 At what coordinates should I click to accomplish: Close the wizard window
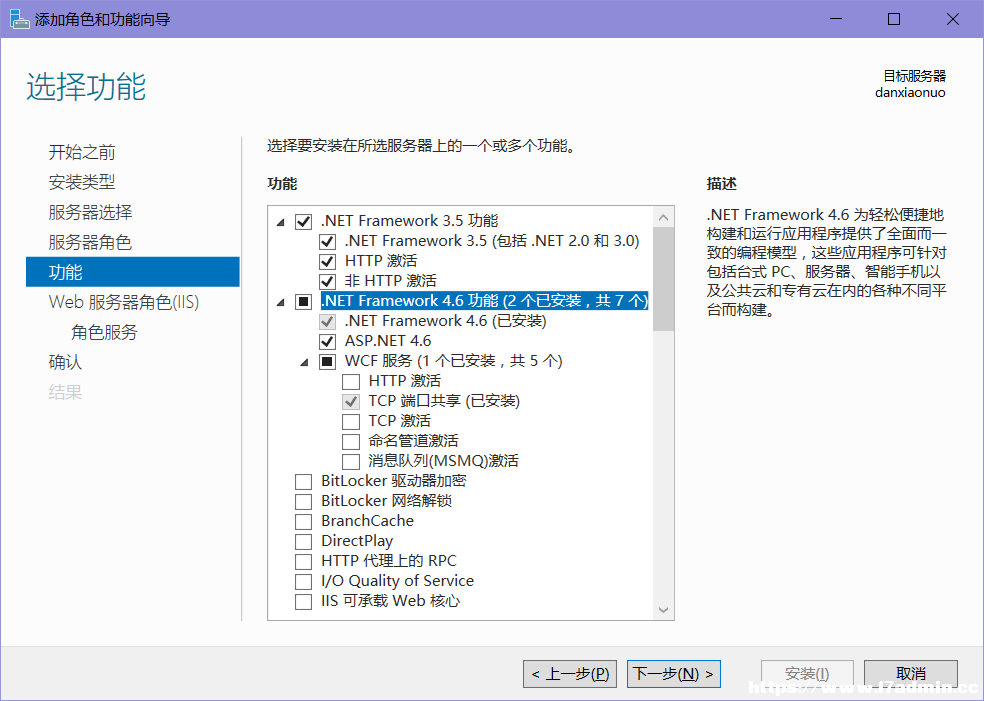click(x=953, y=19)
